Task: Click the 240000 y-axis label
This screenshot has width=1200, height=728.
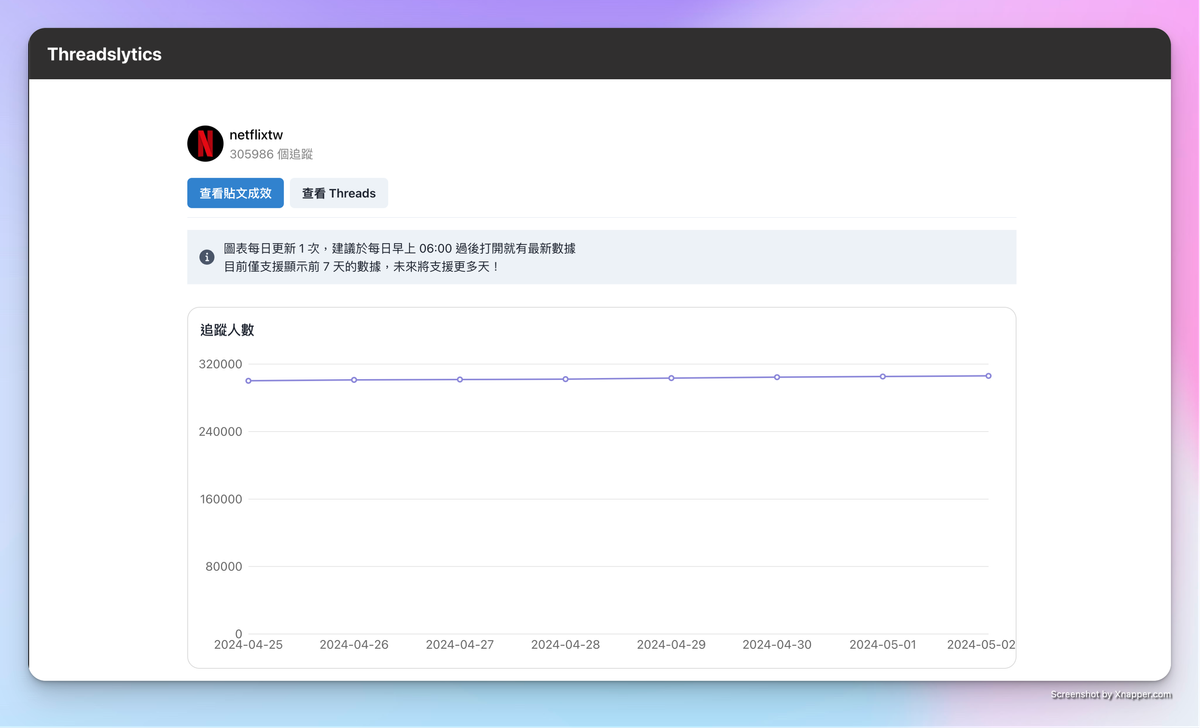Action: (219, 432)
